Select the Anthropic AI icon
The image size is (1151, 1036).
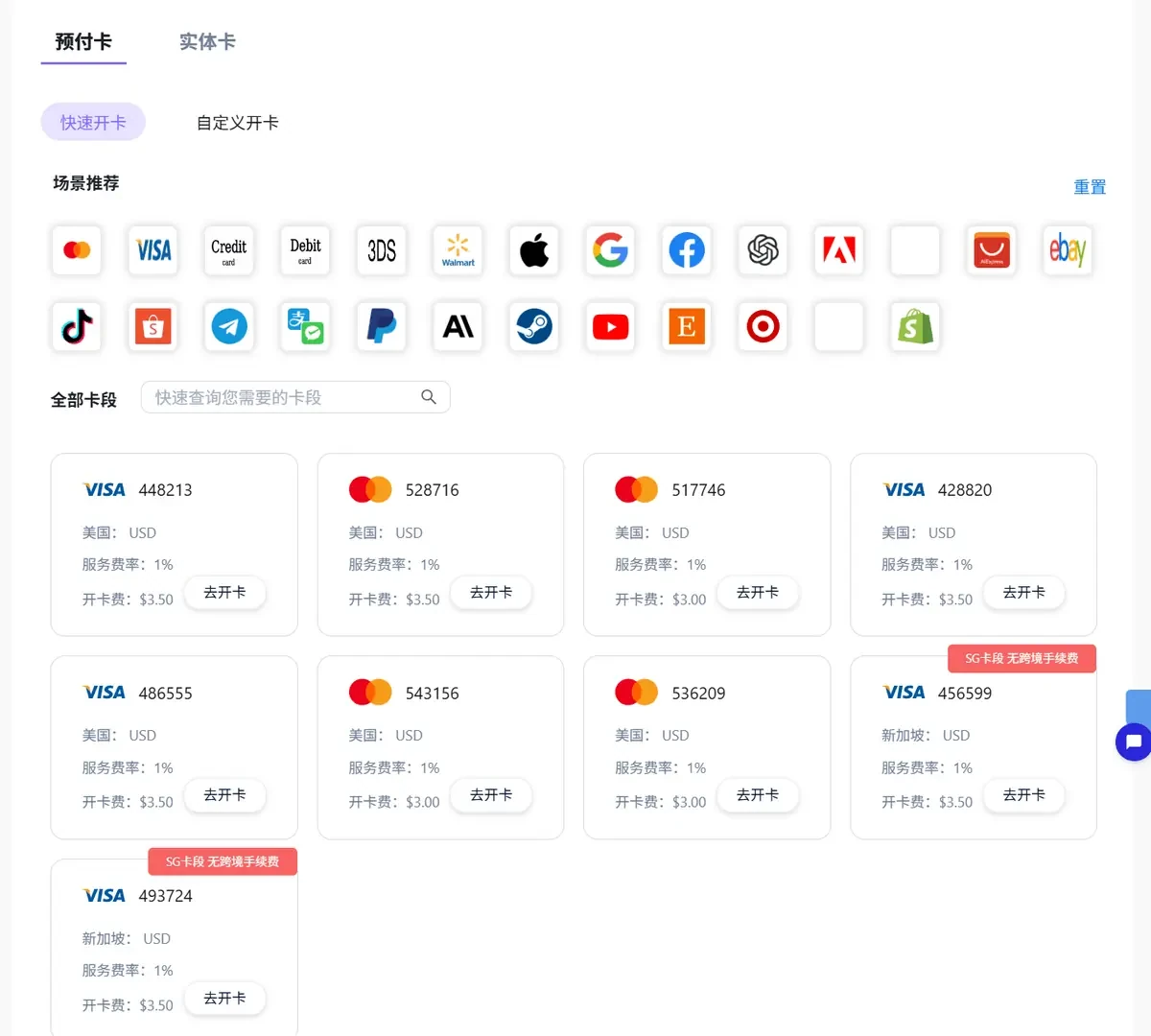458,326
